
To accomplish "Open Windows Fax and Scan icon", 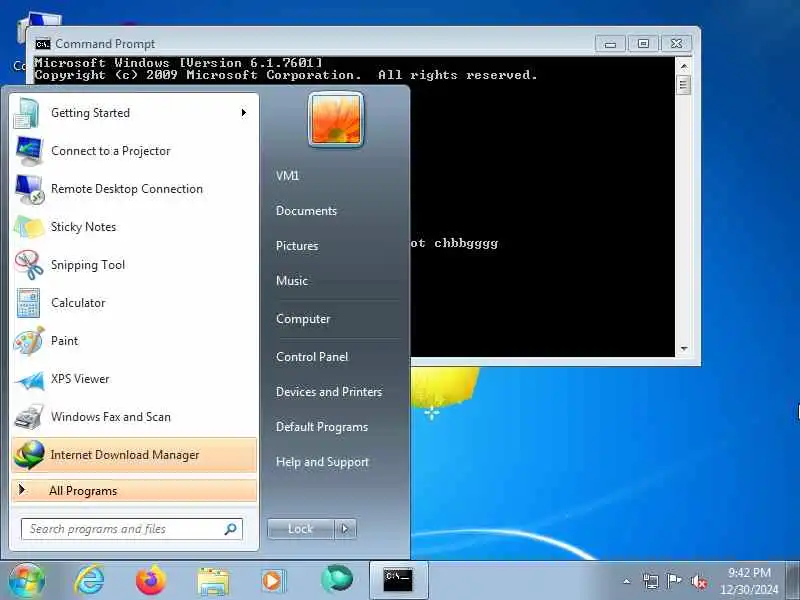I will point(29,417).
